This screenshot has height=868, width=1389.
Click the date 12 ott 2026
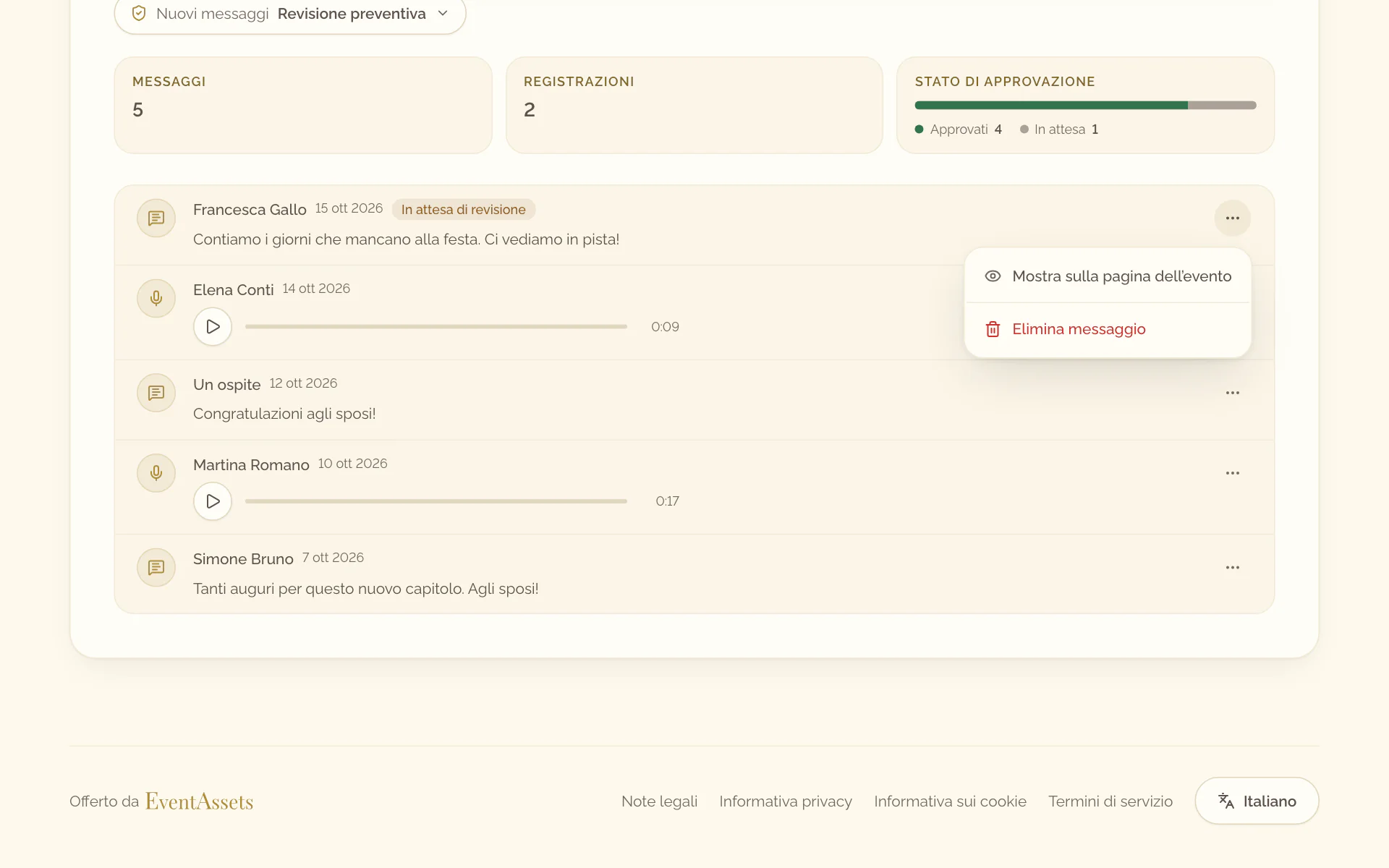click(303, 383)
